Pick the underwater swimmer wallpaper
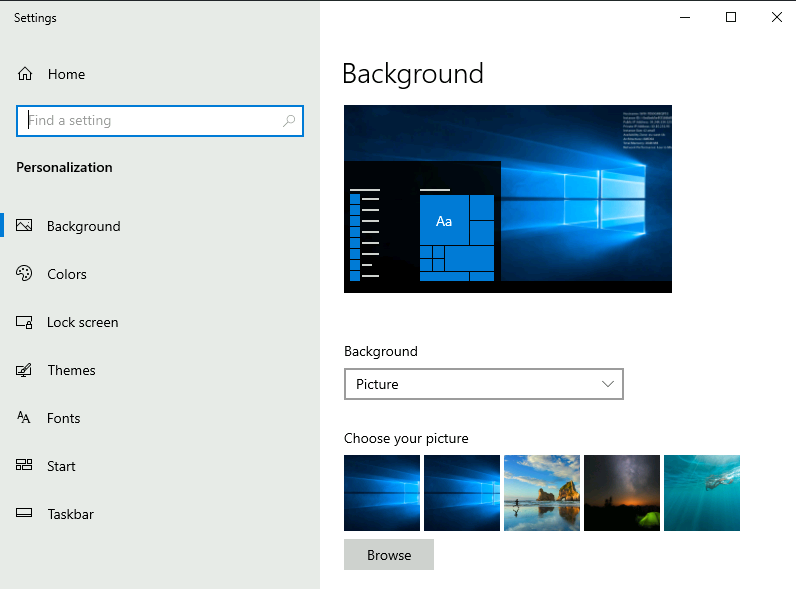This screenshot has width=796, height=589. pyautogui.click(x=702, y=493)
